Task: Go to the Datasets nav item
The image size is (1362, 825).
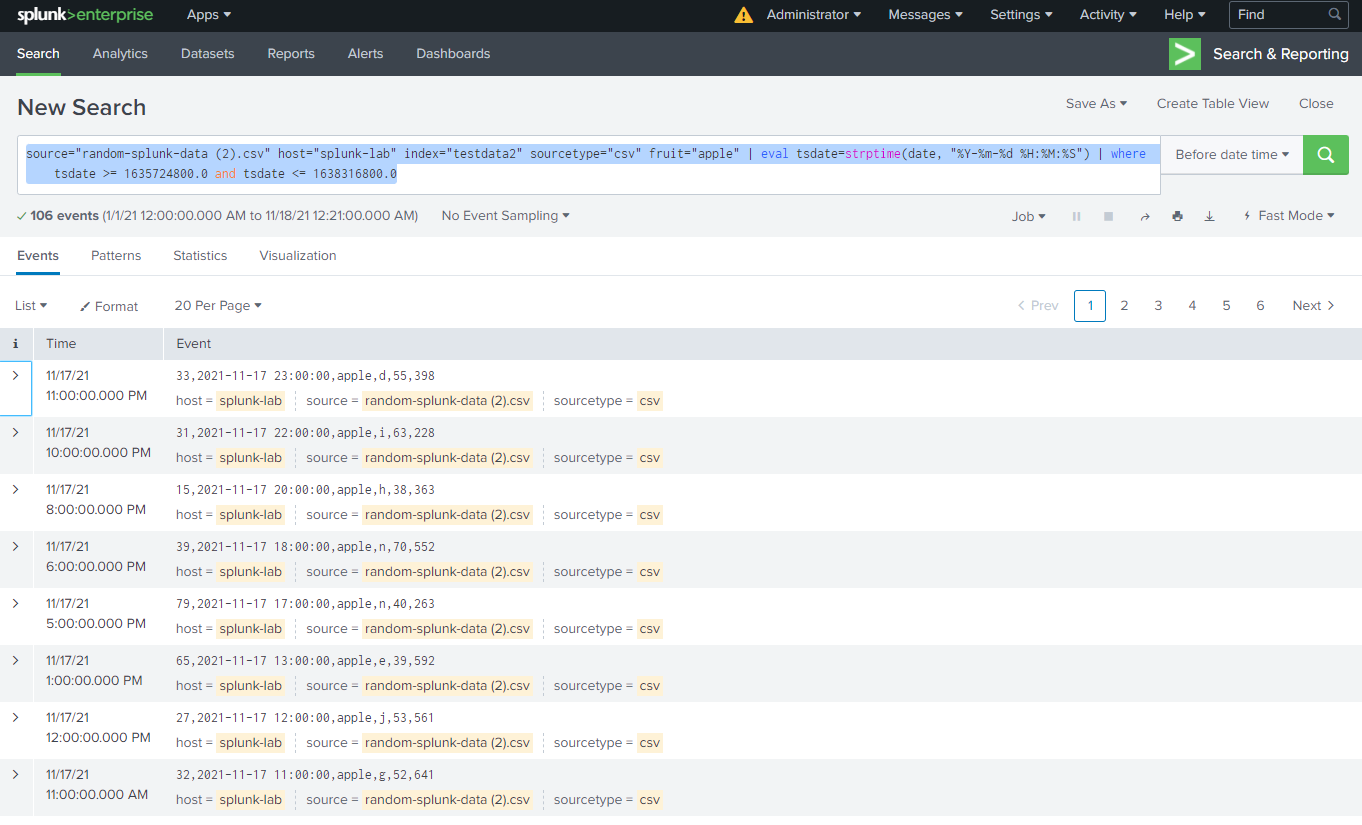Action: [x=208, y=54]
